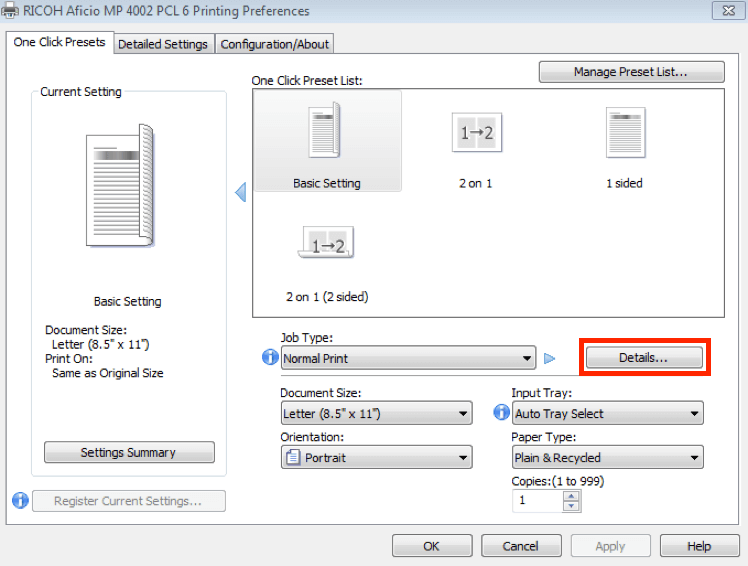Image resolution: width=748 pixels, height=566 pixels.
Task: Open the Input Tray dropdown
Action: coord(607,414)
